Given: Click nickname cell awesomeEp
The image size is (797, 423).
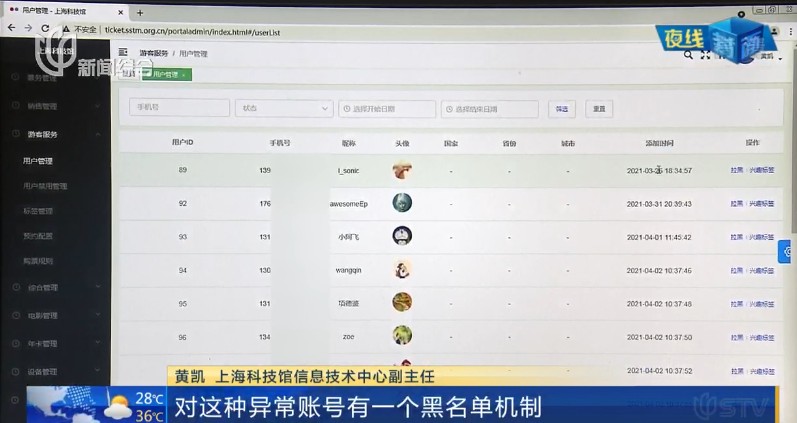Looking at the screenshot, I should [x=349, y=204].
